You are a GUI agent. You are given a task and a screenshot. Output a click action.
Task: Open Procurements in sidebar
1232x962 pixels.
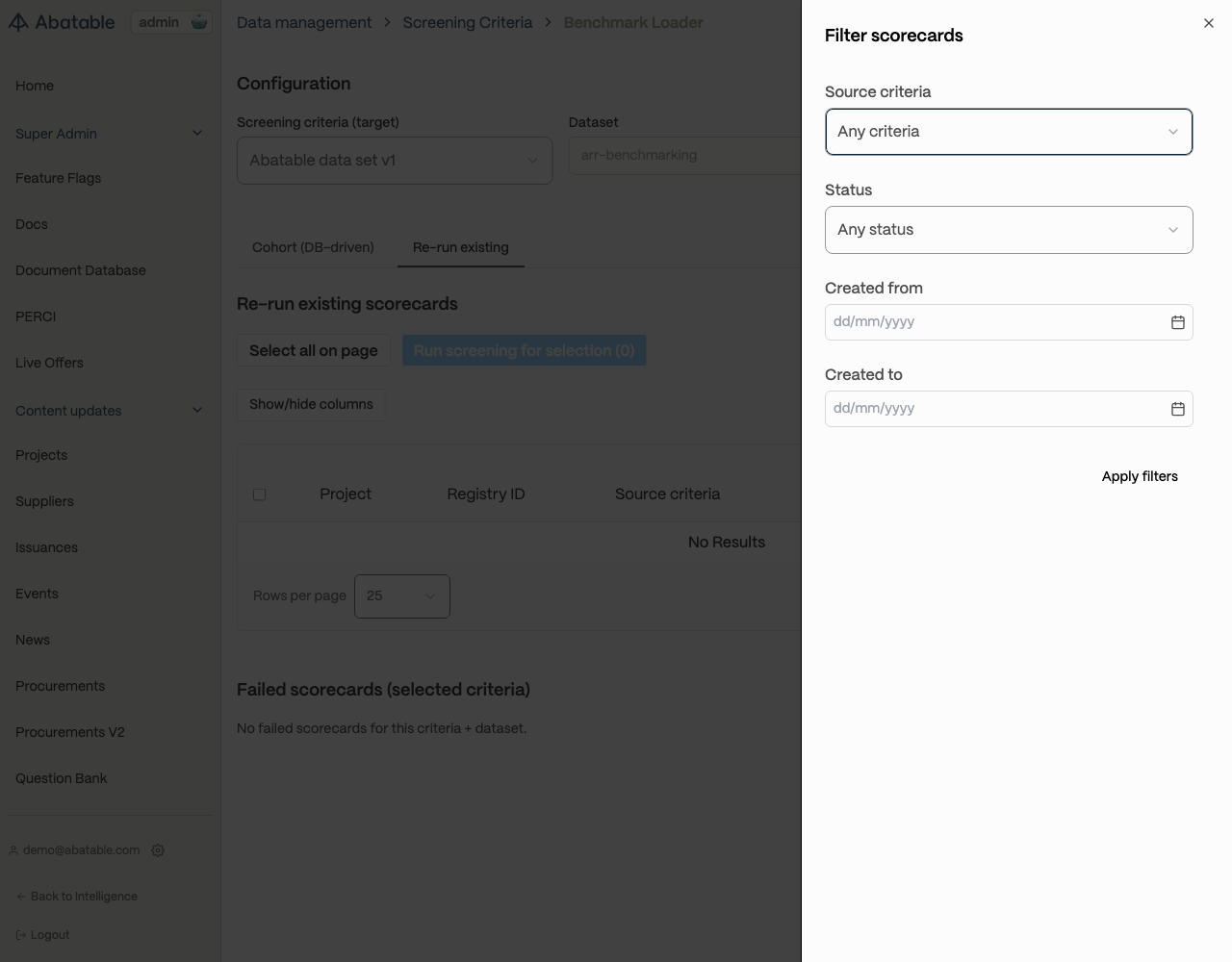point(60,686)
